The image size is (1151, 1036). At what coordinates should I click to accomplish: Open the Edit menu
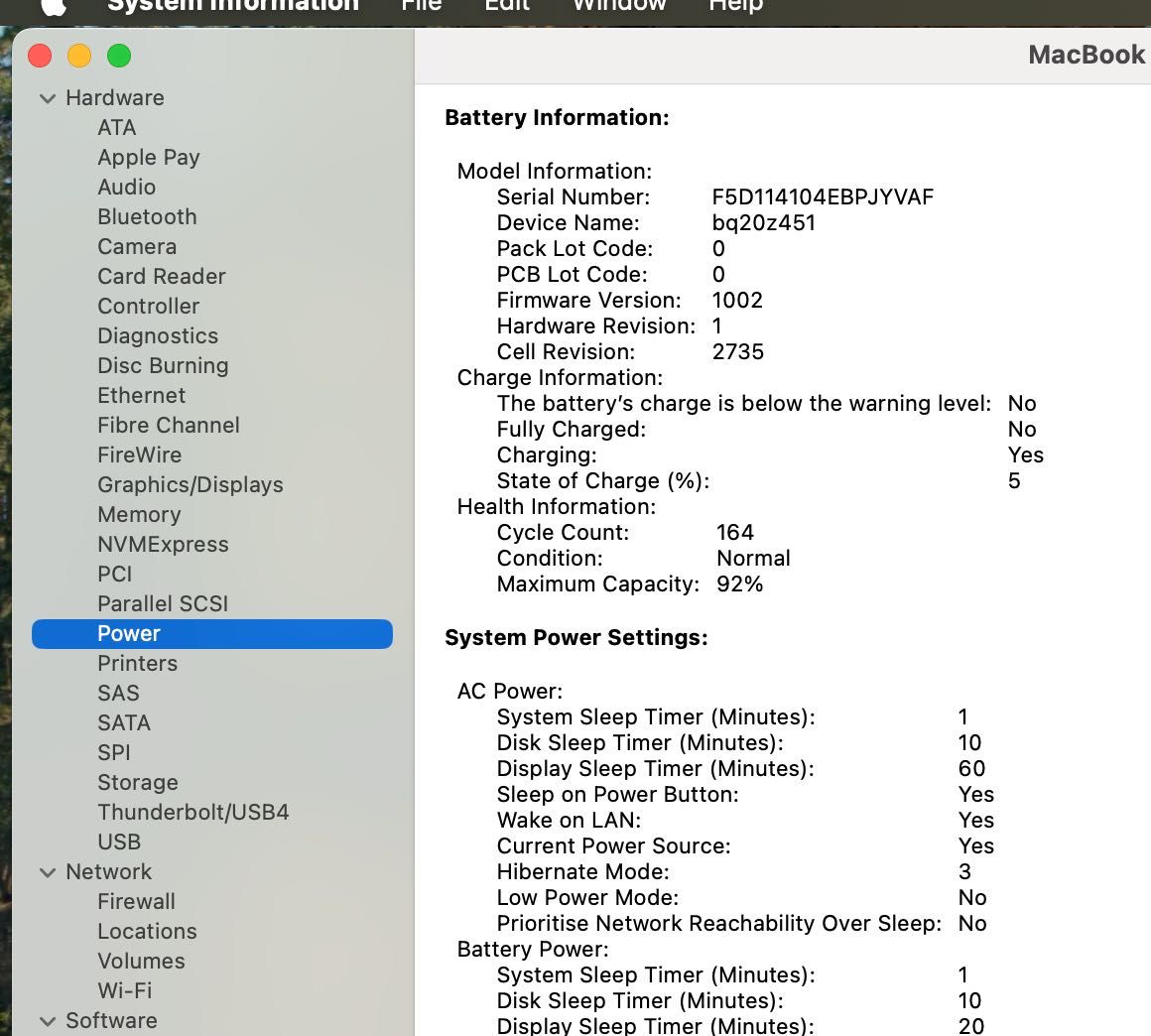pyautogui.click(x=507, y=6)
